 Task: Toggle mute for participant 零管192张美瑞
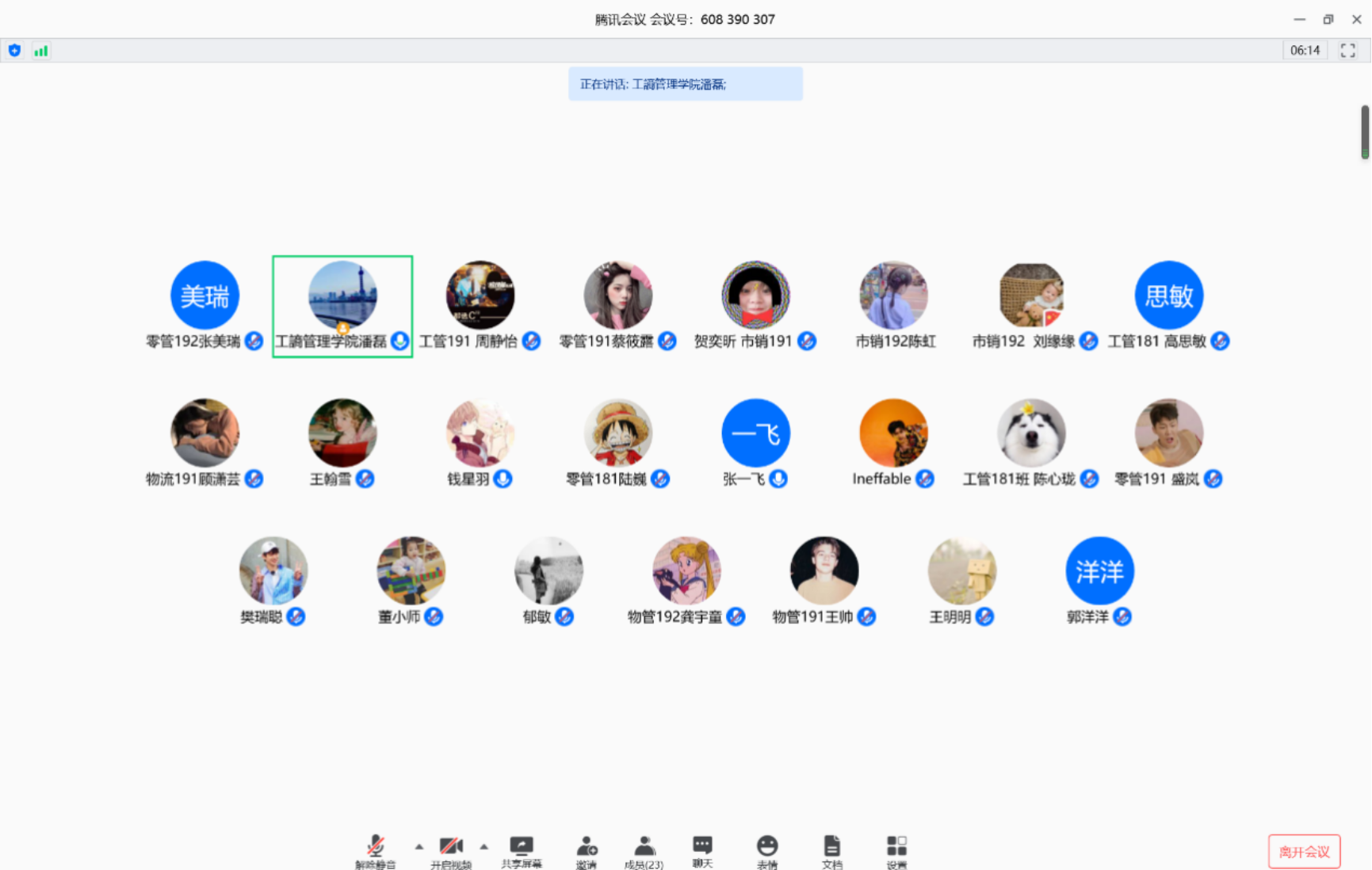(254, 342)
